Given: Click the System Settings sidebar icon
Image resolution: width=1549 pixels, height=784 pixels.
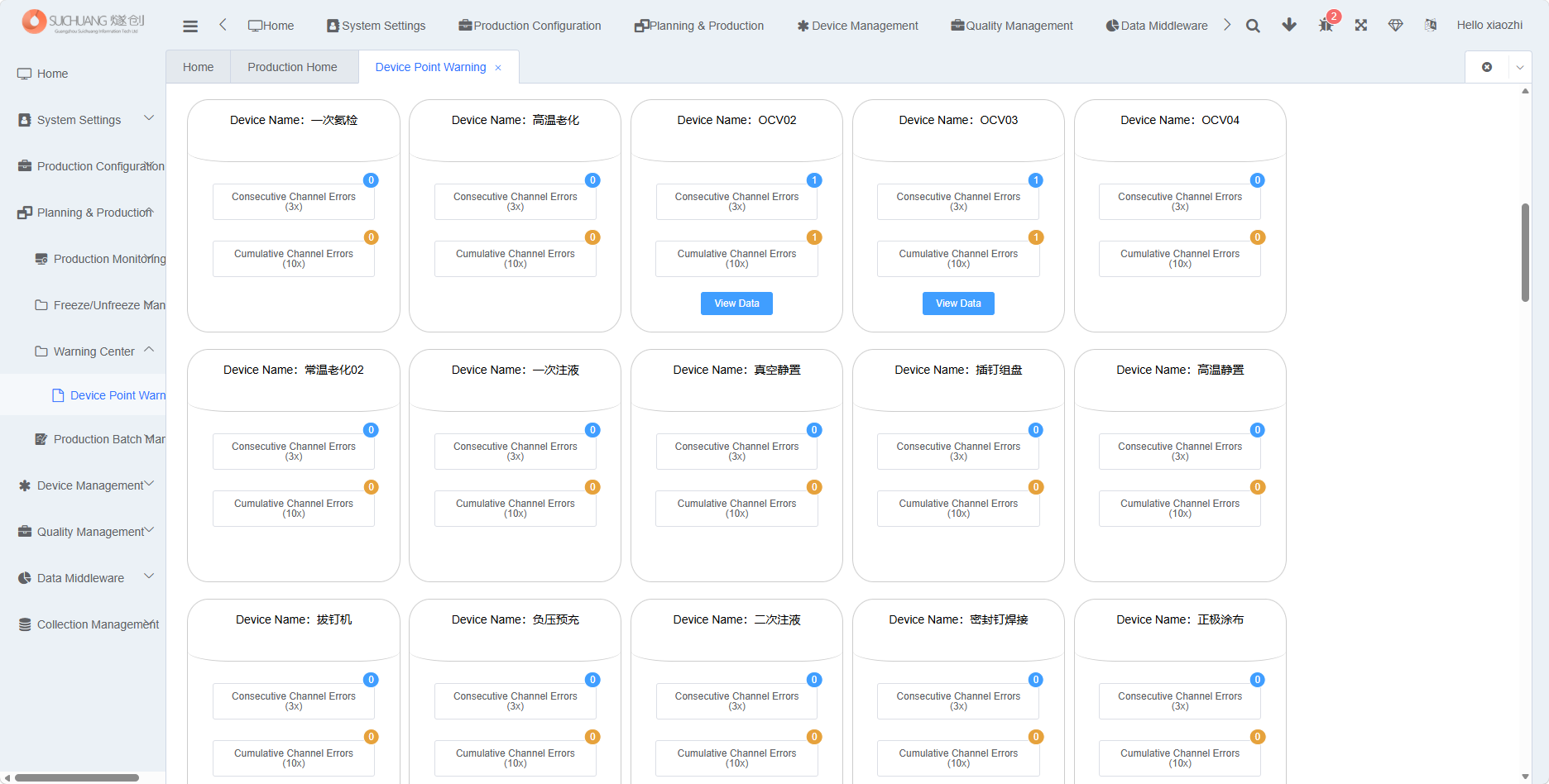Looking at the screenshot, I should coord(25,120).
